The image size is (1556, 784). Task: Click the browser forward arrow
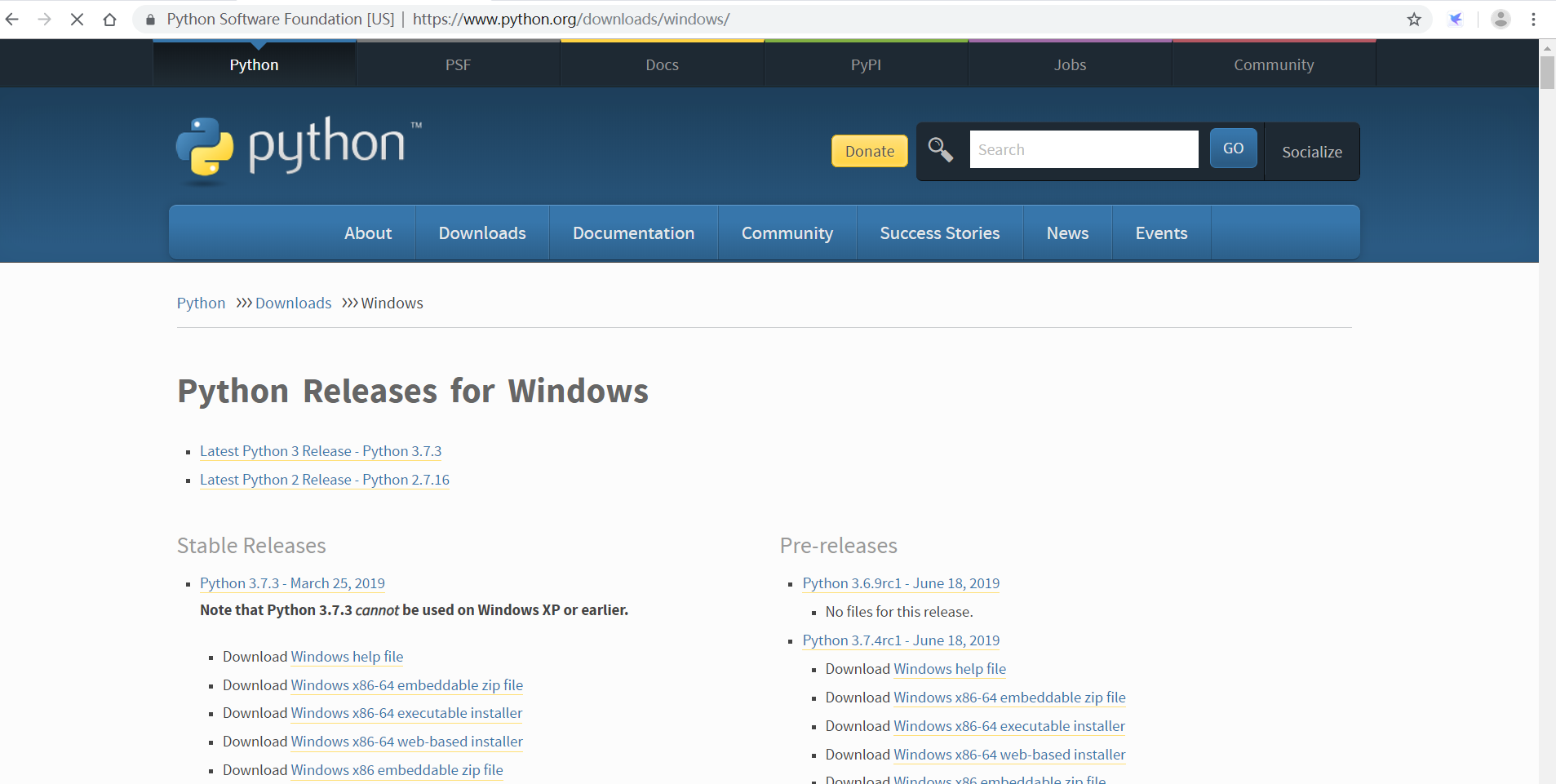[x=45, y=19]
